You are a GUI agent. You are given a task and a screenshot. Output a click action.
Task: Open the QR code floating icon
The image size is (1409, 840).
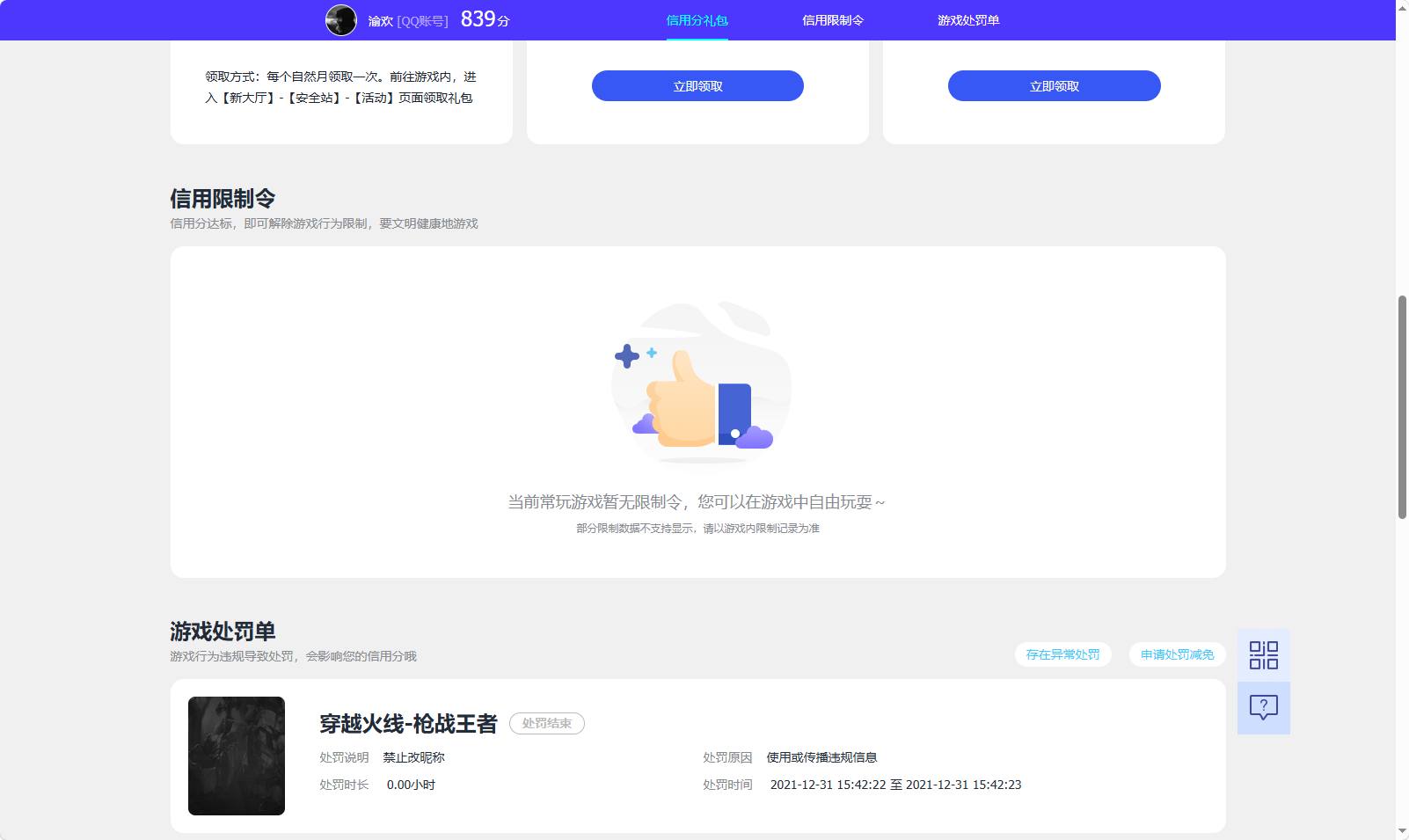coord(1264,655)
